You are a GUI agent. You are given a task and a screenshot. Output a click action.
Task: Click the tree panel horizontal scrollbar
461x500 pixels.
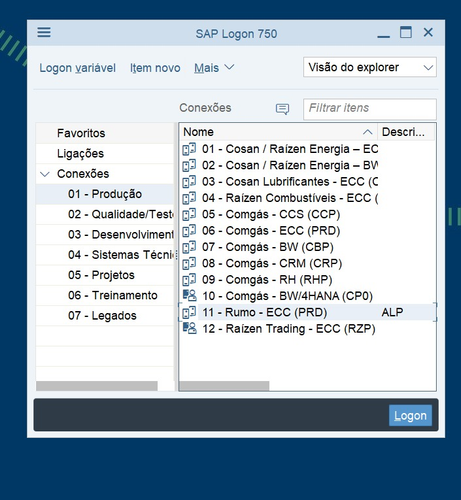click(97, 386)
